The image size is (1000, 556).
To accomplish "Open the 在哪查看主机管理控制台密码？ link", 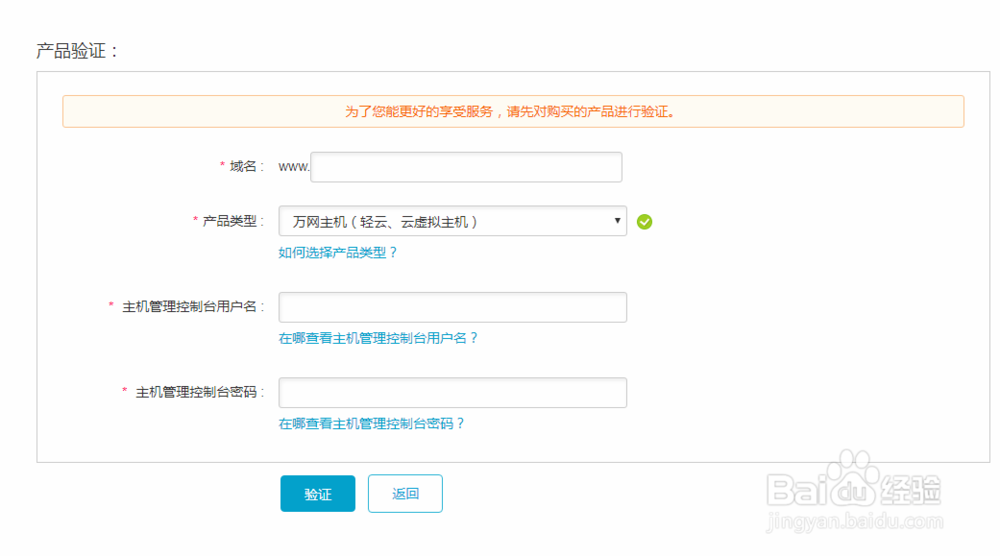I will point(371,423).
